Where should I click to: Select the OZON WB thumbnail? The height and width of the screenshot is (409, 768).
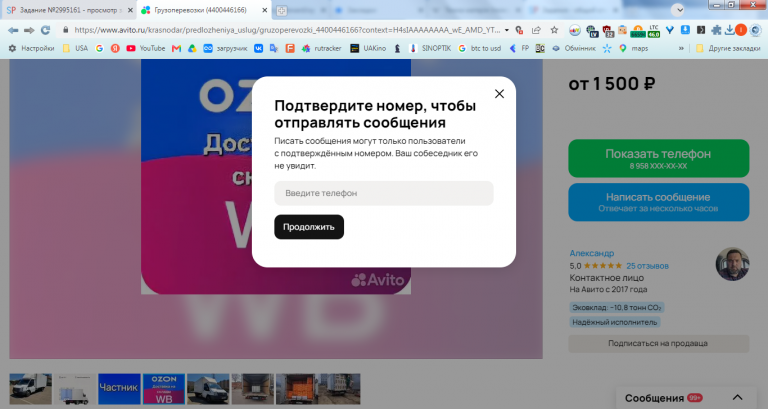point(164,389)
